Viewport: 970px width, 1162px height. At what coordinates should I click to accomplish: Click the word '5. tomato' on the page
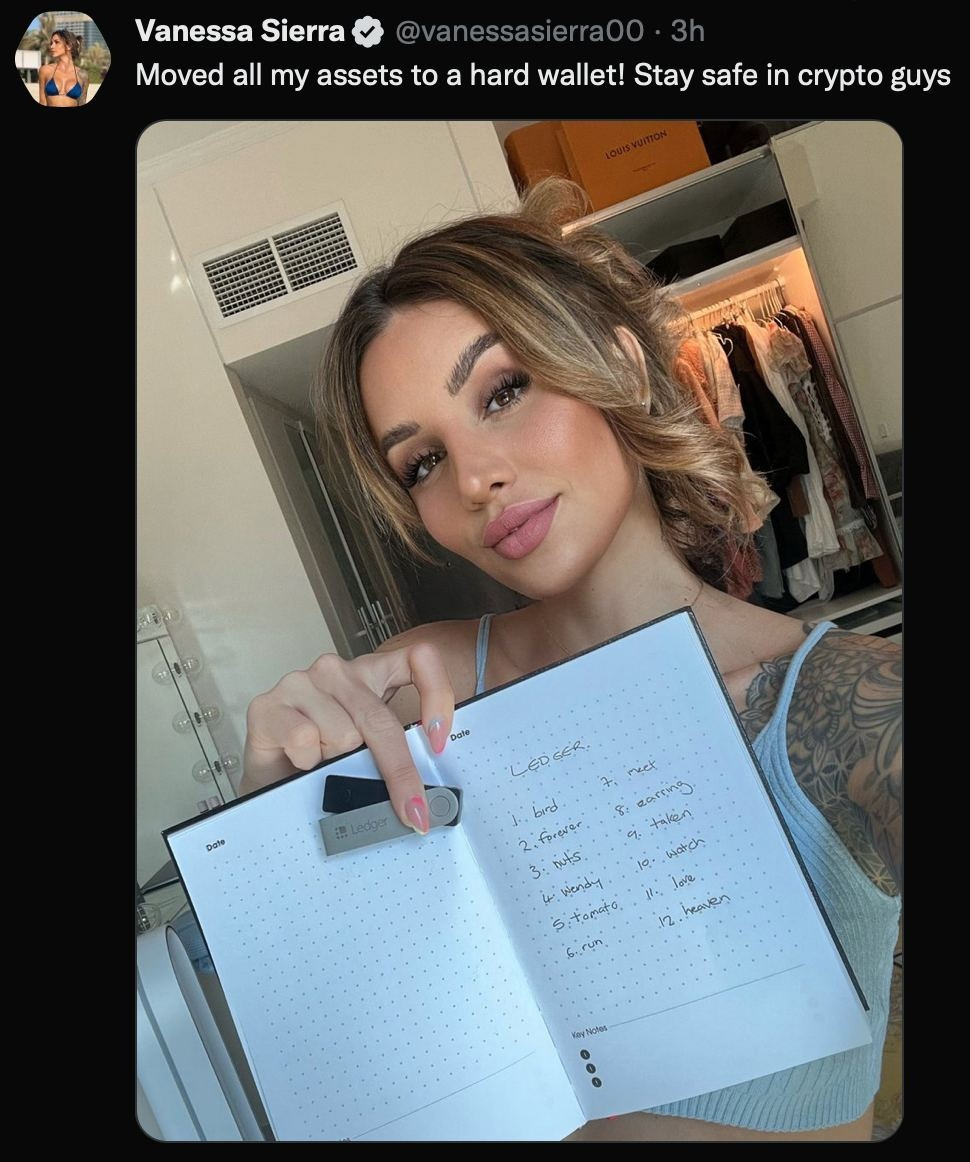click(585, 913)
